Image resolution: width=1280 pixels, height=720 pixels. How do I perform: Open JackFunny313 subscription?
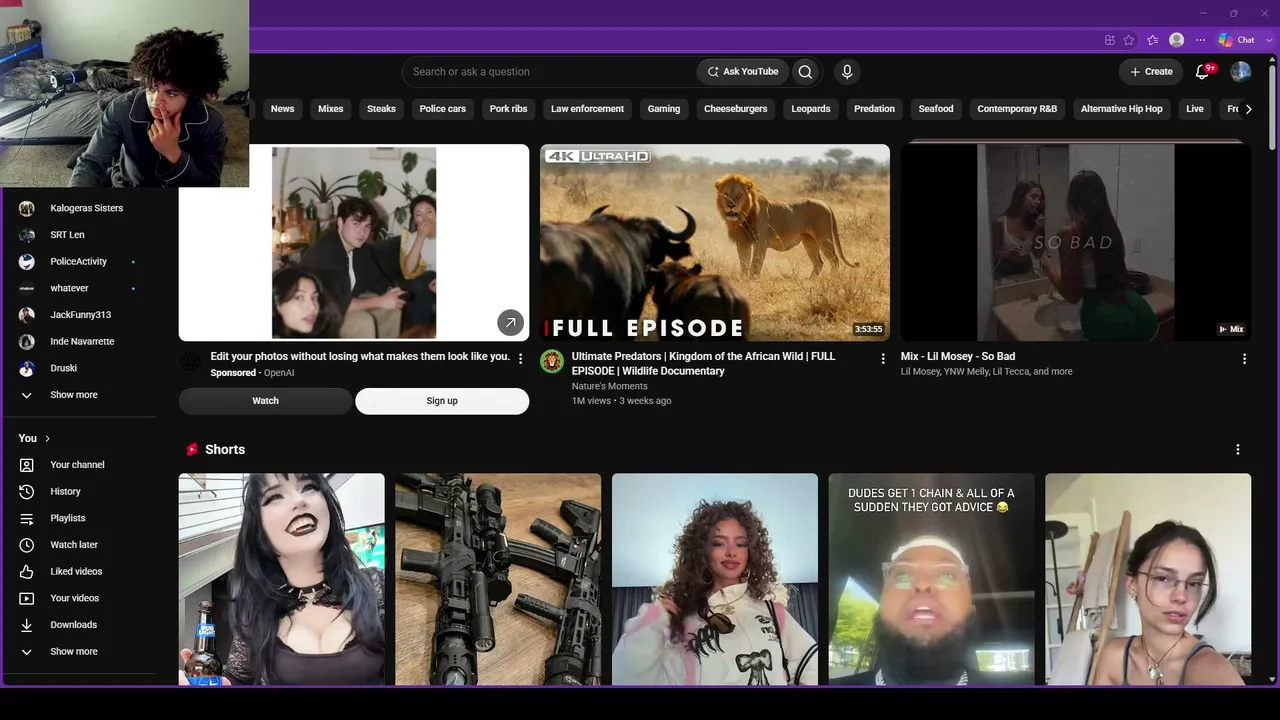[78, 315]
